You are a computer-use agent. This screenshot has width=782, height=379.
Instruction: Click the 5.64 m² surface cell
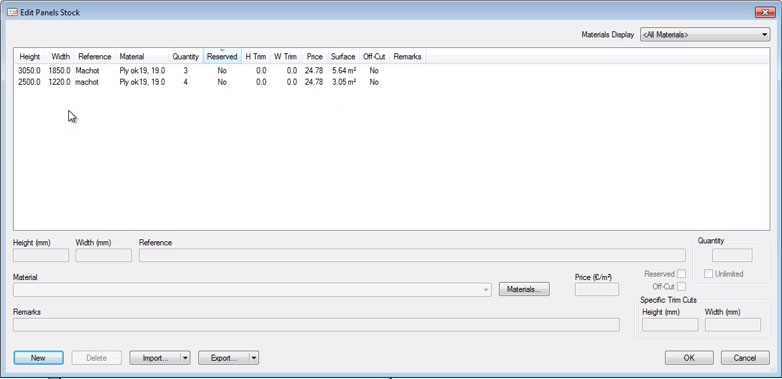(x=344, y=71)
